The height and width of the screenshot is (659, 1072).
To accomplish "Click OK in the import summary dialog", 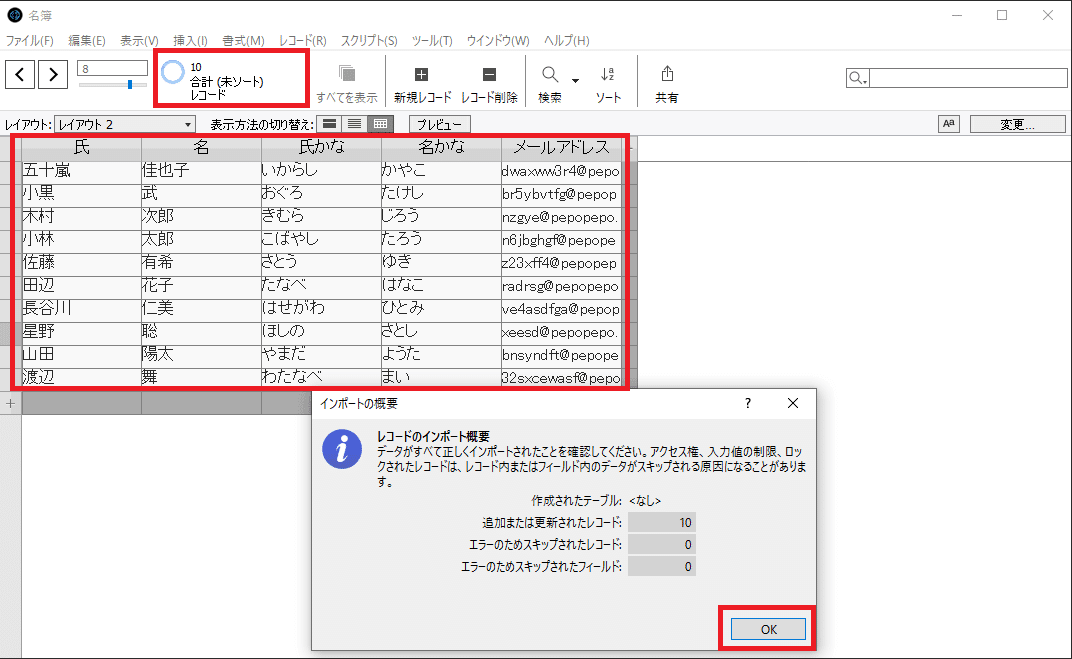I will (x=768, y=628).
